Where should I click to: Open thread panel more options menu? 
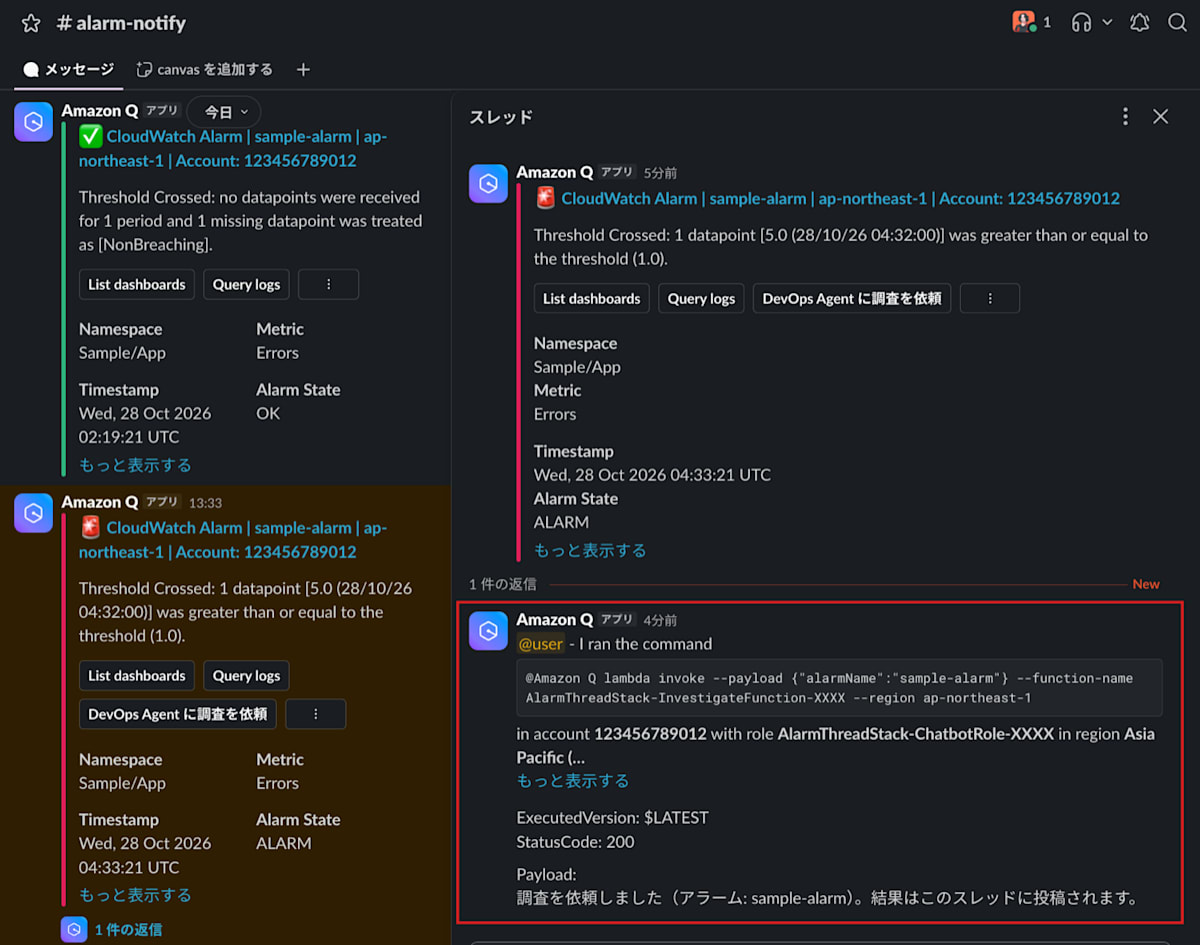click(x=1125, y=117)
